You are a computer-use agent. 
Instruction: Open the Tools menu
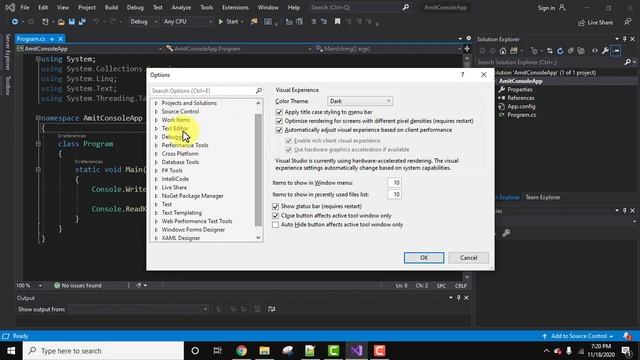(207, 7)
